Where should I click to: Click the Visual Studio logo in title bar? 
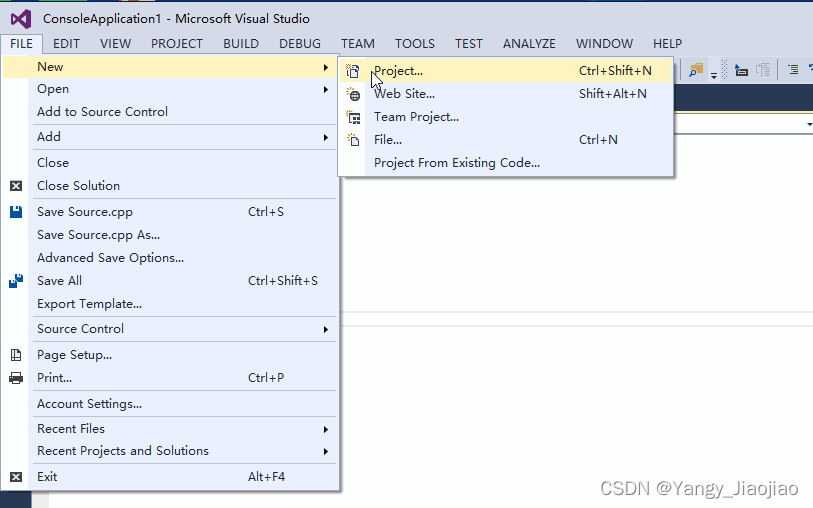pos(21,19)
